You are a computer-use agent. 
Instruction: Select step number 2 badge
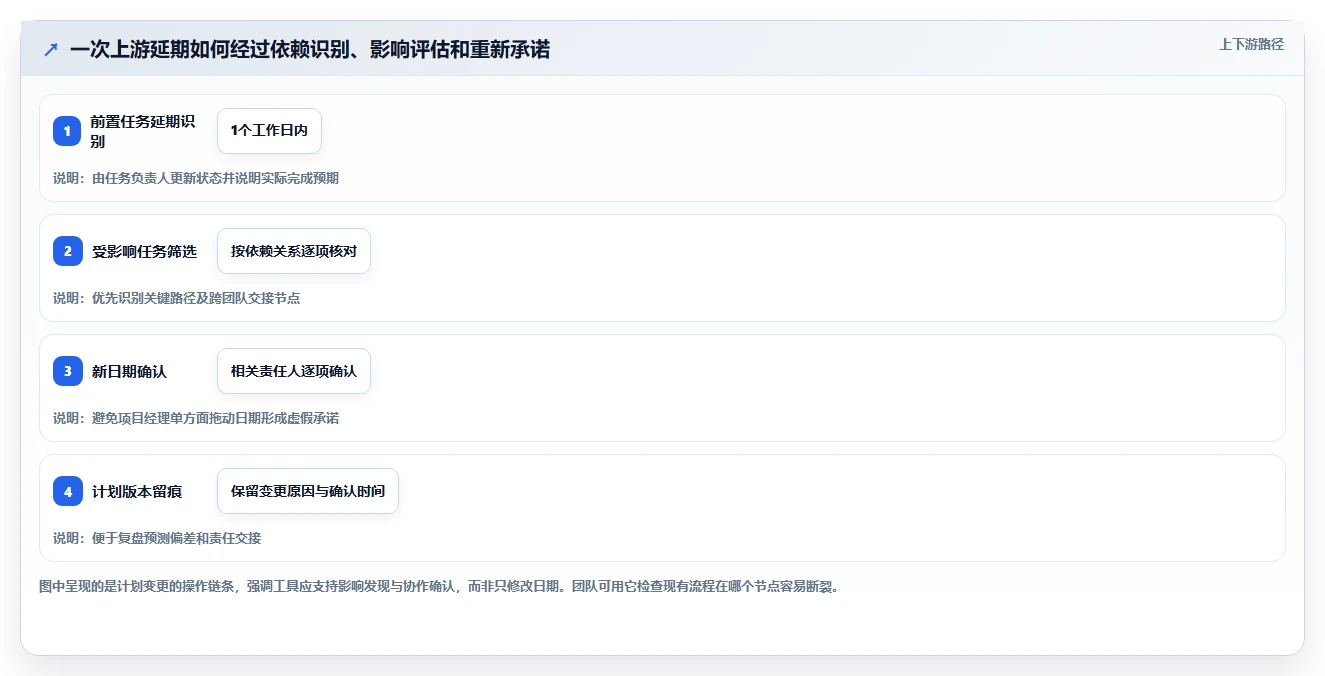[67, 251]
